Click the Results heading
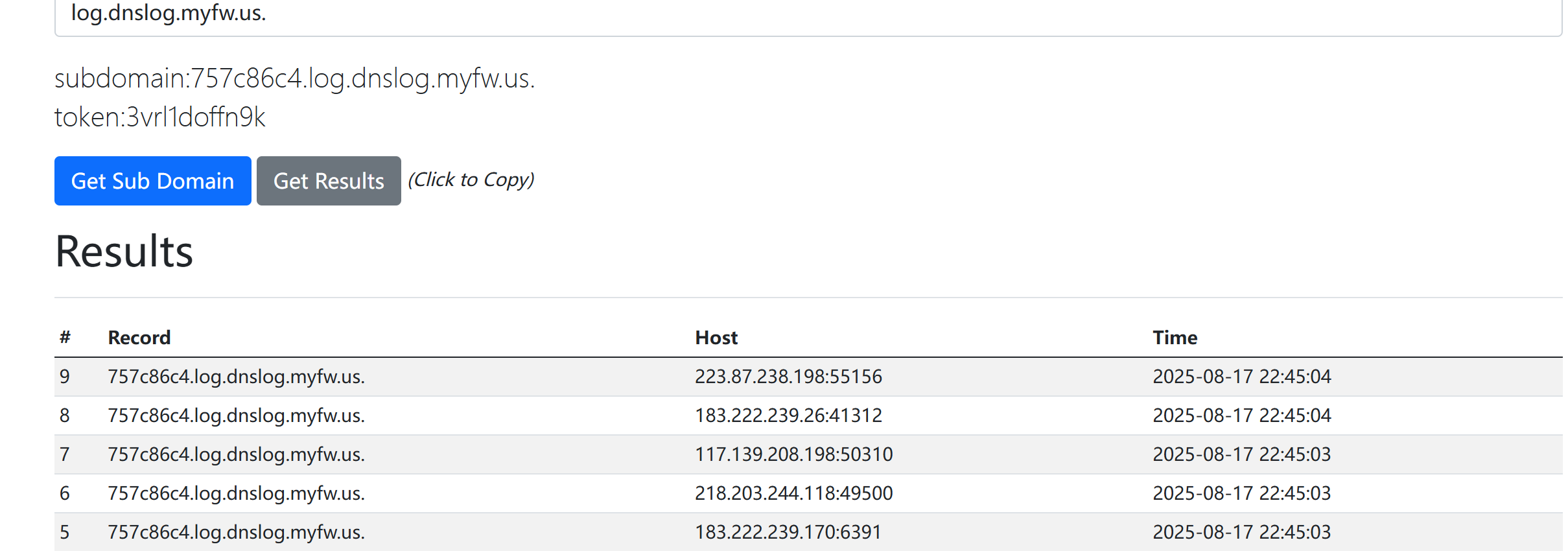The height and width of the screenshot is (551, 1568). pyautogui.click(x=124, y=252)
